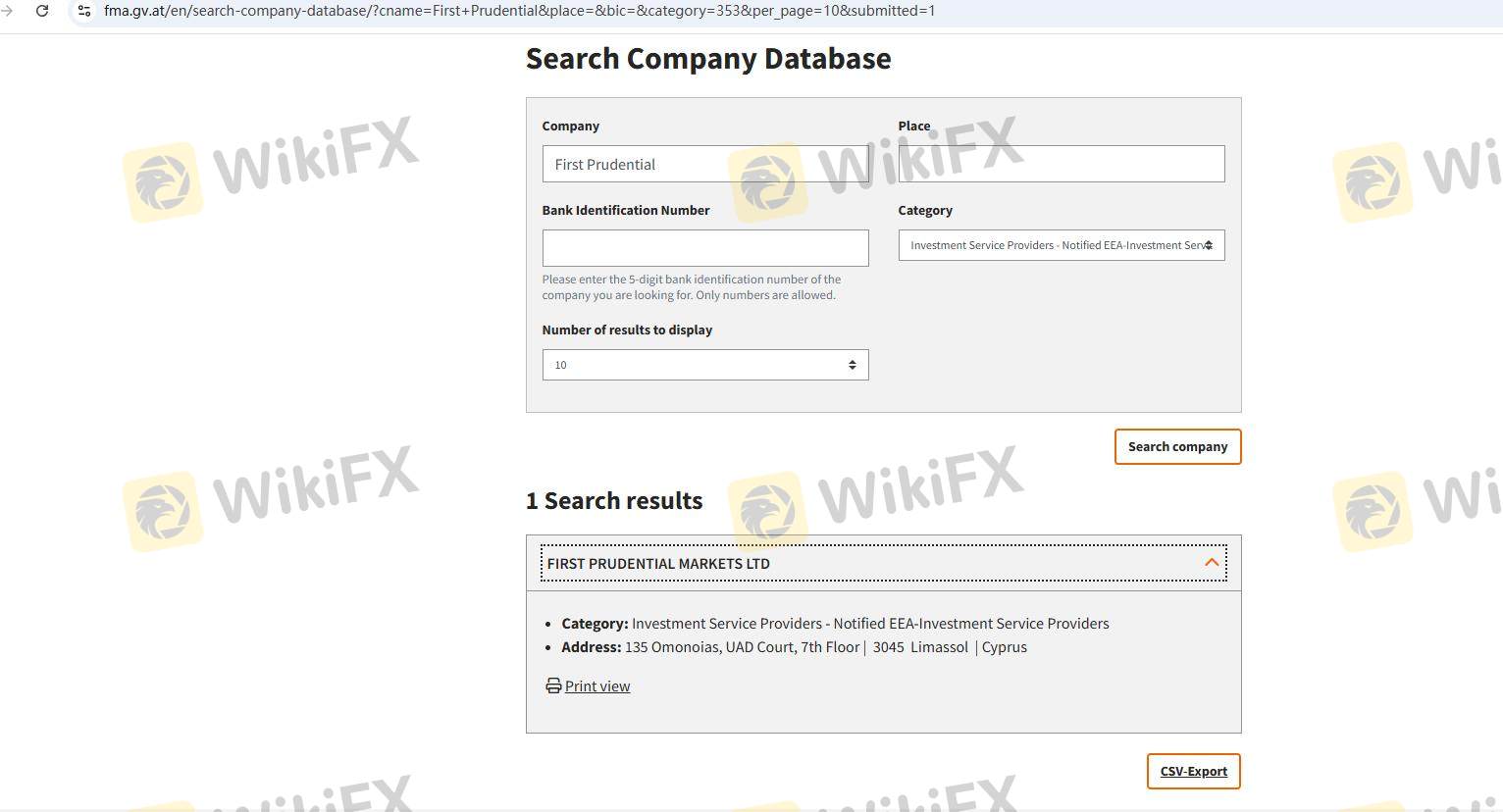The width and height of the screenshot is (1503, 812).
Task: Click the Category label above the dropdown
Action: point(924,210)
